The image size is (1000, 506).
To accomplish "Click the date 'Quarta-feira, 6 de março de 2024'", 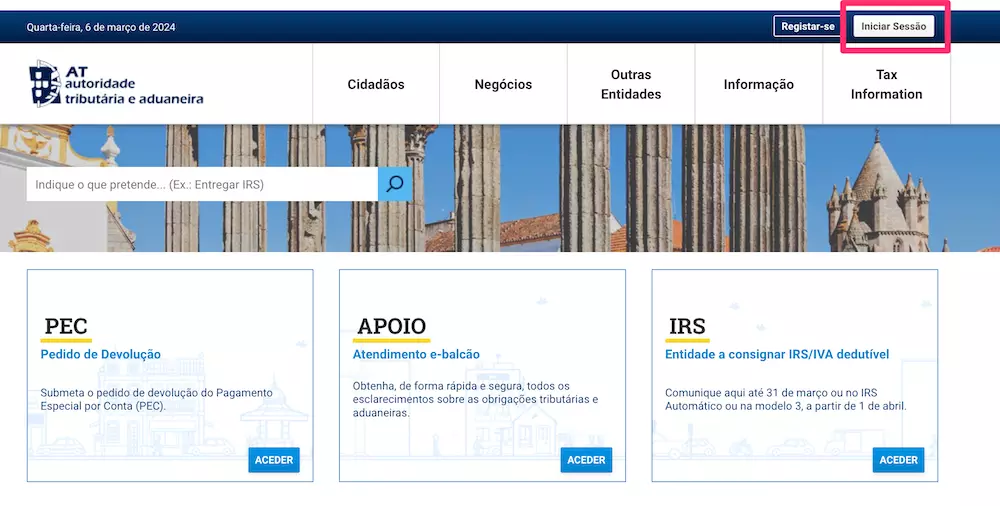I will [101, 27].
